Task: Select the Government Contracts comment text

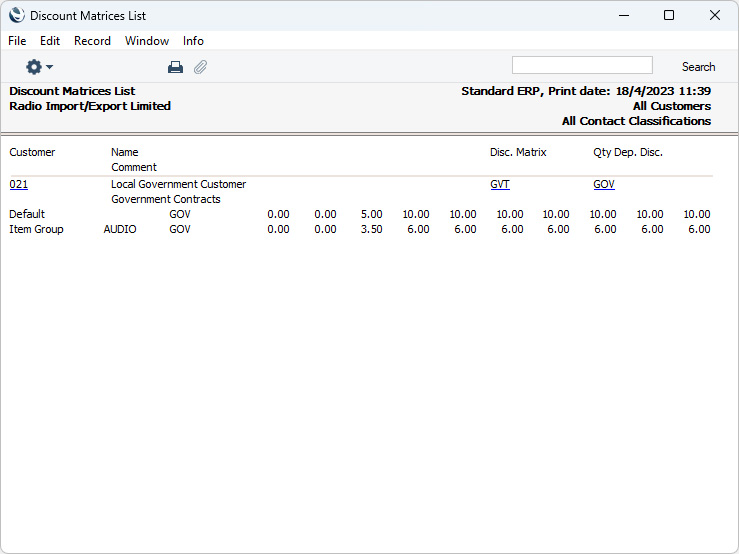Action: point(166,199)
